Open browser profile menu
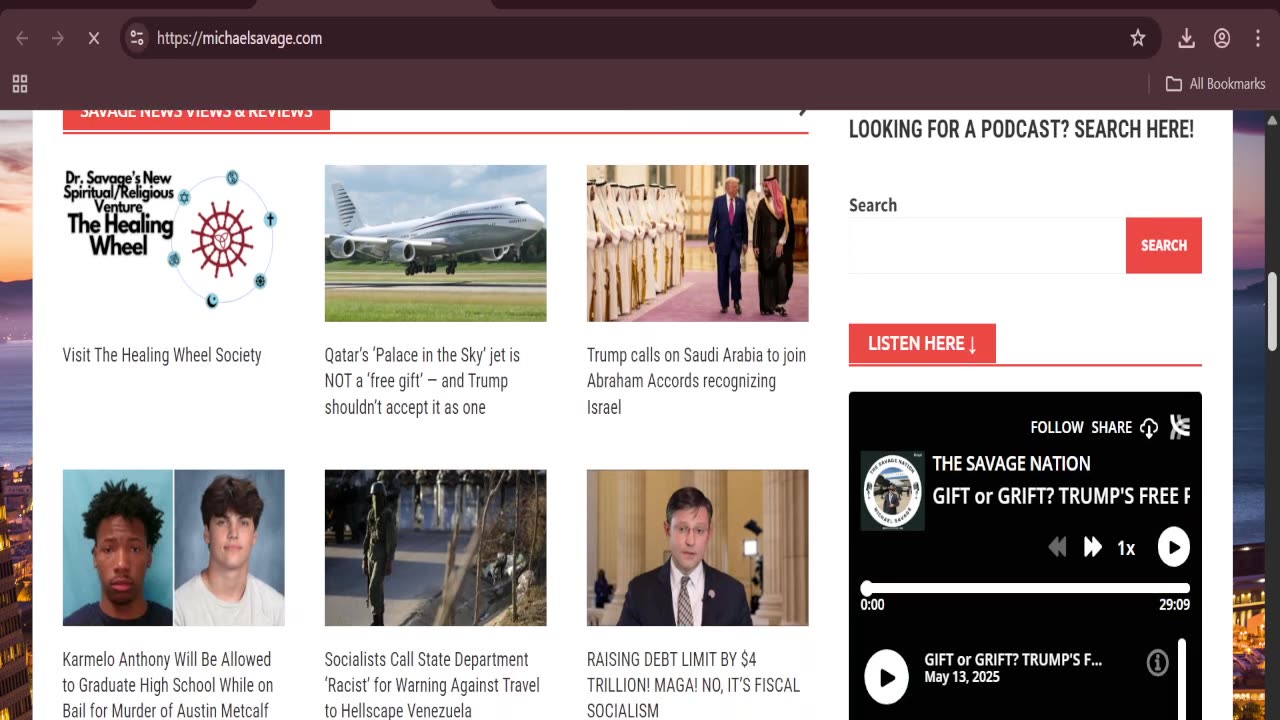The image size is (1280, 720). tap(1222, 38)
